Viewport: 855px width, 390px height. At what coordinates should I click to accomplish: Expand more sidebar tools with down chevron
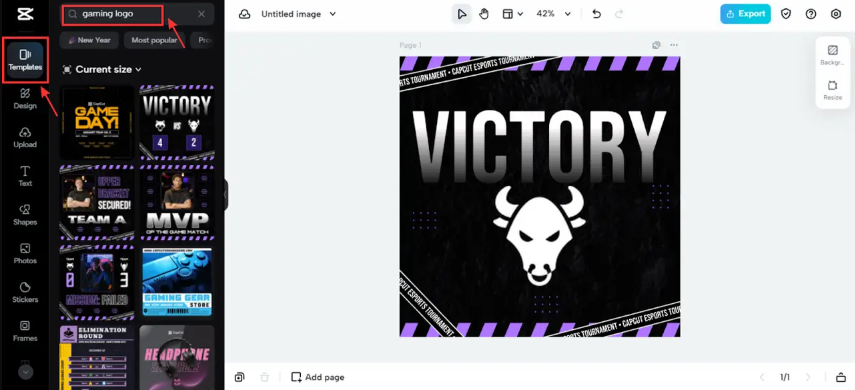pyautogui.click(x=26, y=372)
